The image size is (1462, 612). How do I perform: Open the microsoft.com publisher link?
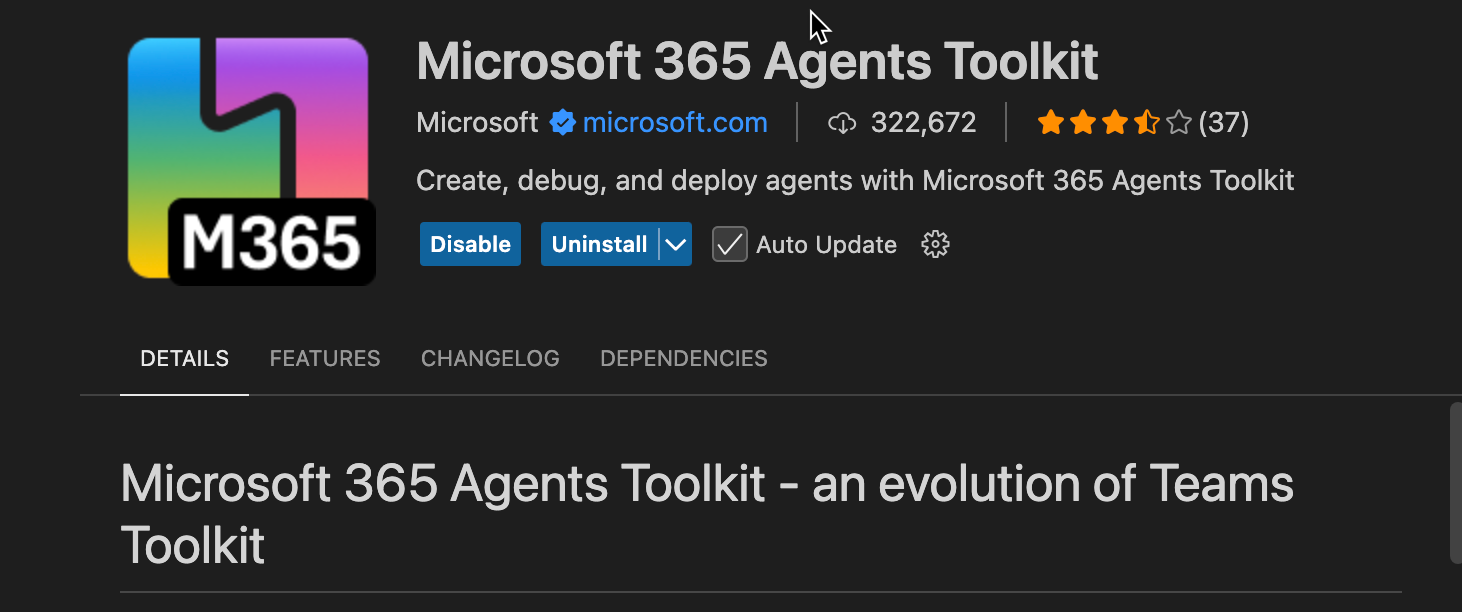click(x=675, y=123)
